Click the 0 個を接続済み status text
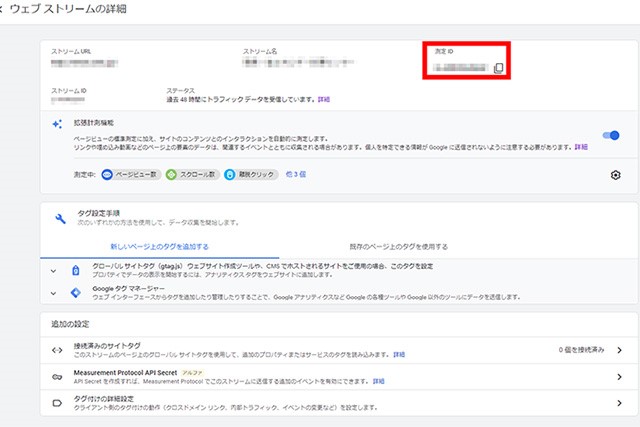 (x=581, y=350)
